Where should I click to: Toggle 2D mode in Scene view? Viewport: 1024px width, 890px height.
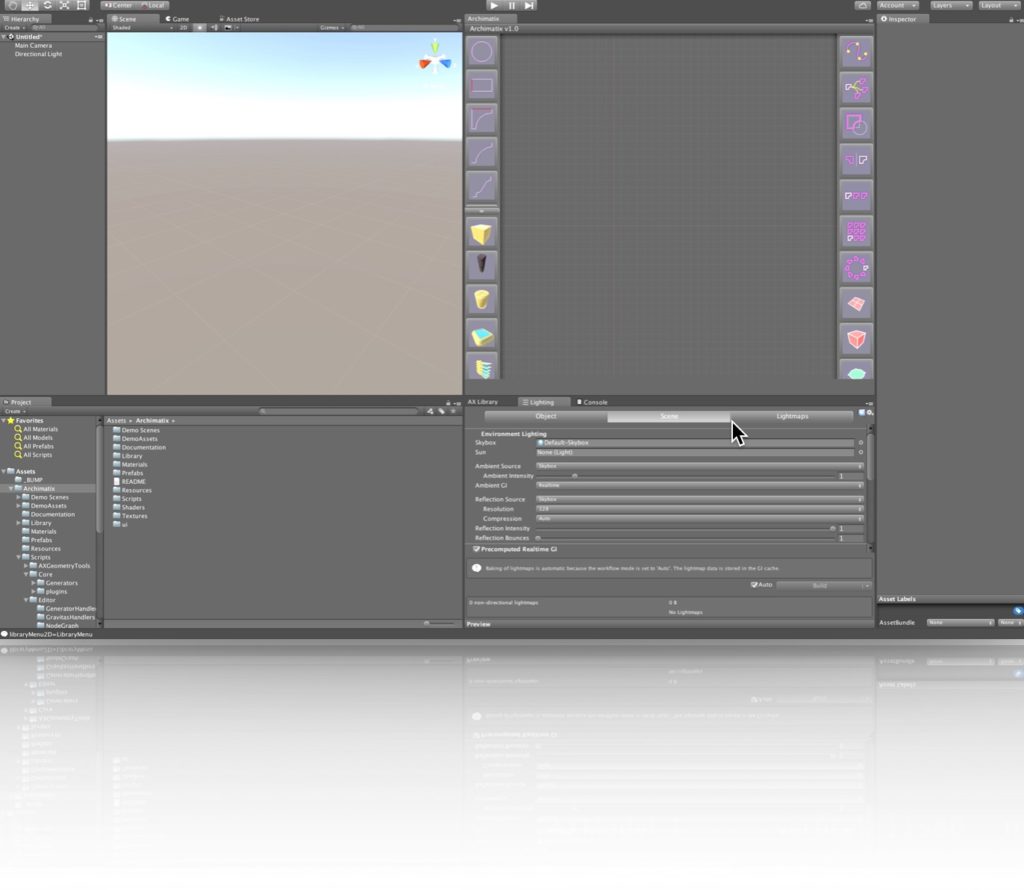click(184, 28)
